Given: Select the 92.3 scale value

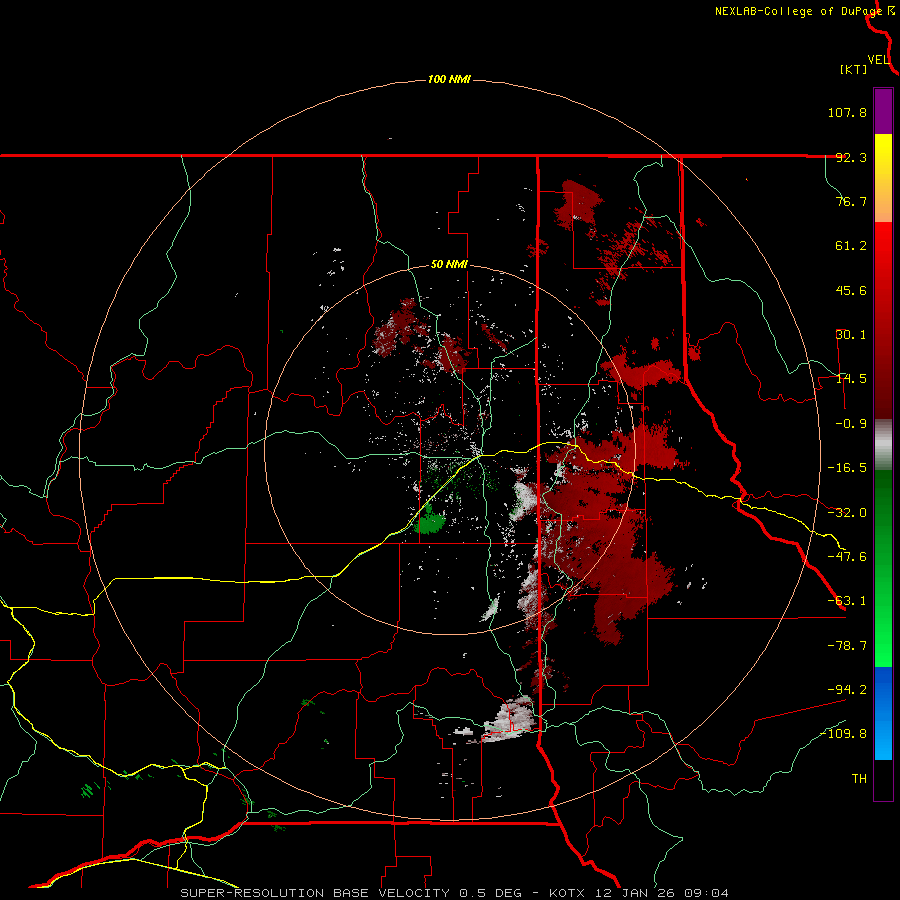Looking at the screenshot, I should (851, 157).
